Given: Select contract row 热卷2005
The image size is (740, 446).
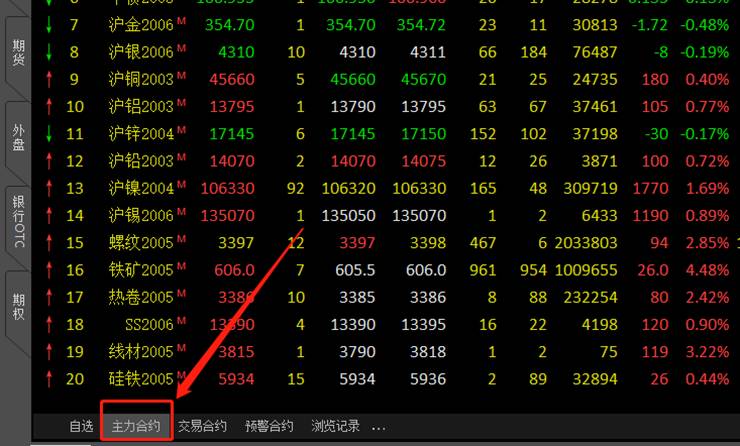Looking at the screenshot, I should (386, 297).
